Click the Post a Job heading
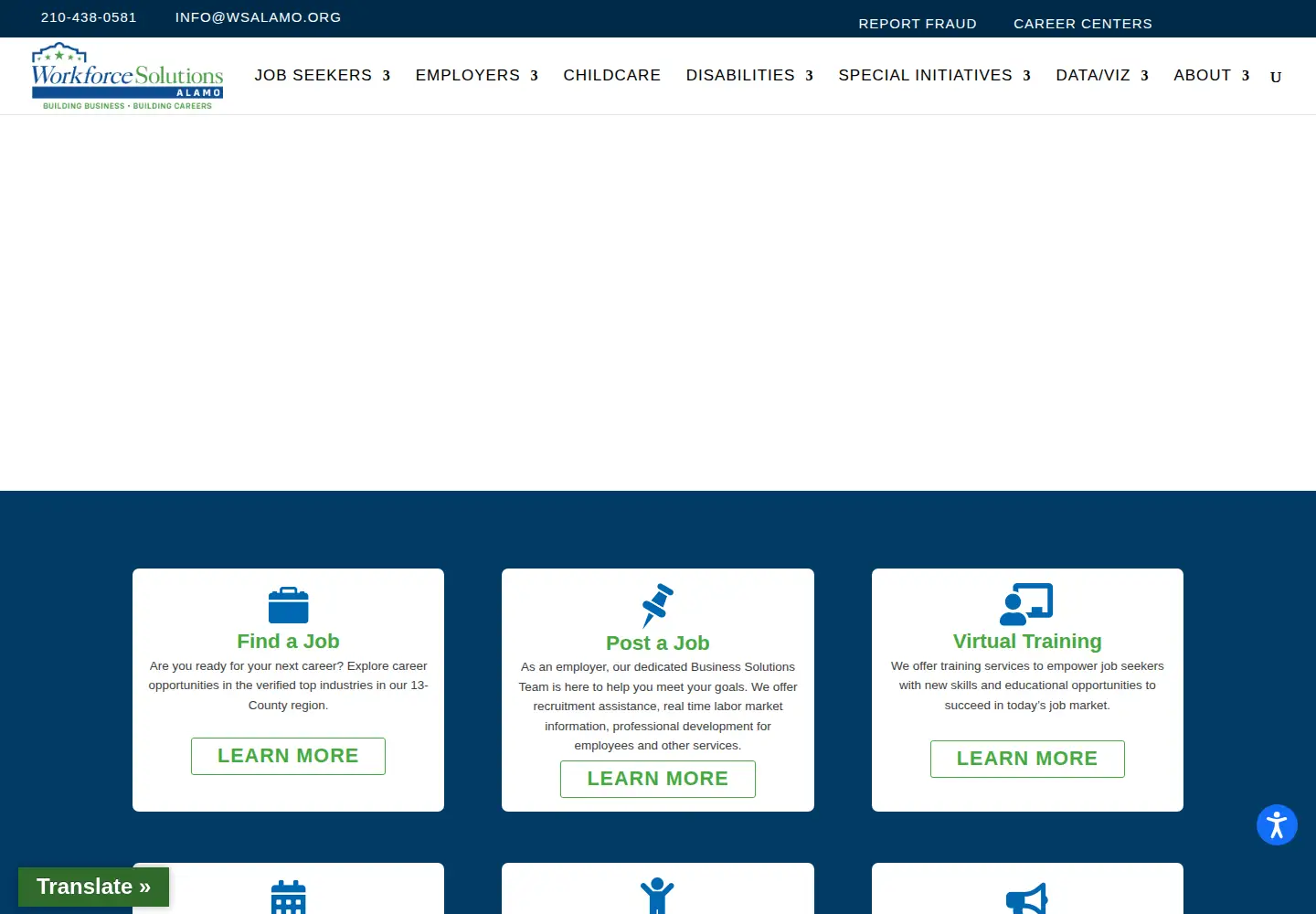 [x=658, y=643]
